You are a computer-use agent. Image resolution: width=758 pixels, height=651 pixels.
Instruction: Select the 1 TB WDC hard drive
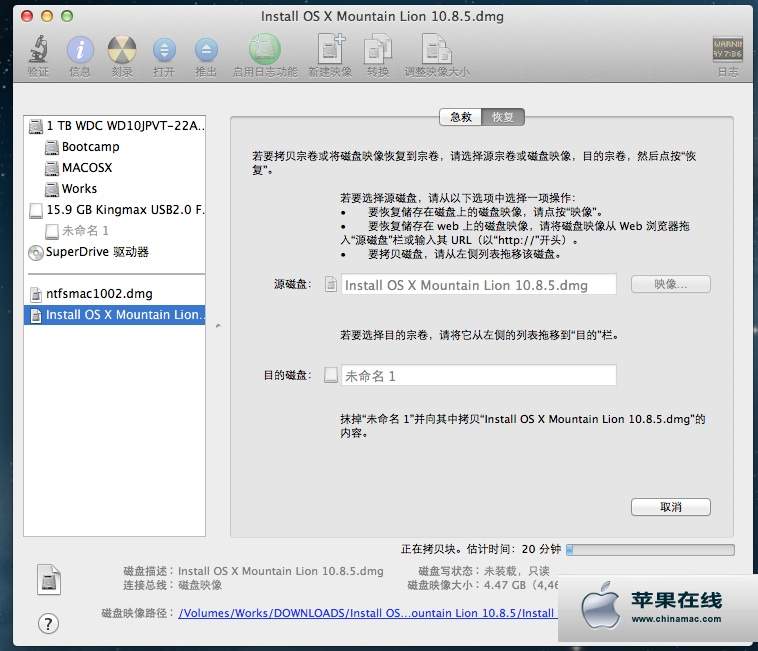pyautogui.click(x=115, y=126)
